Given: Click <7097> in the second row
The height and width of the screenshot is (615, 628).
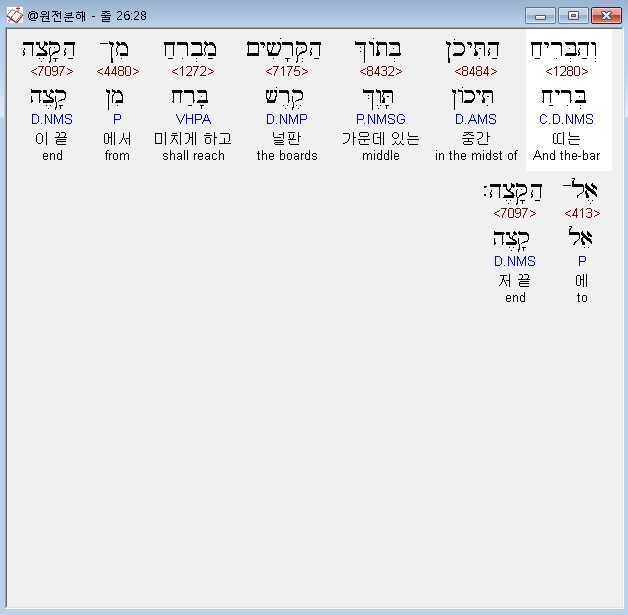Looking at the screenshot, I should [515, 213].
